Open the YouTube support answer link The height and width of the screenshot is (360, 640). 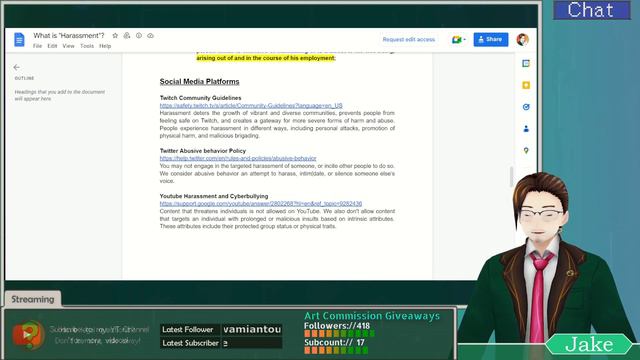pos(261,204)
